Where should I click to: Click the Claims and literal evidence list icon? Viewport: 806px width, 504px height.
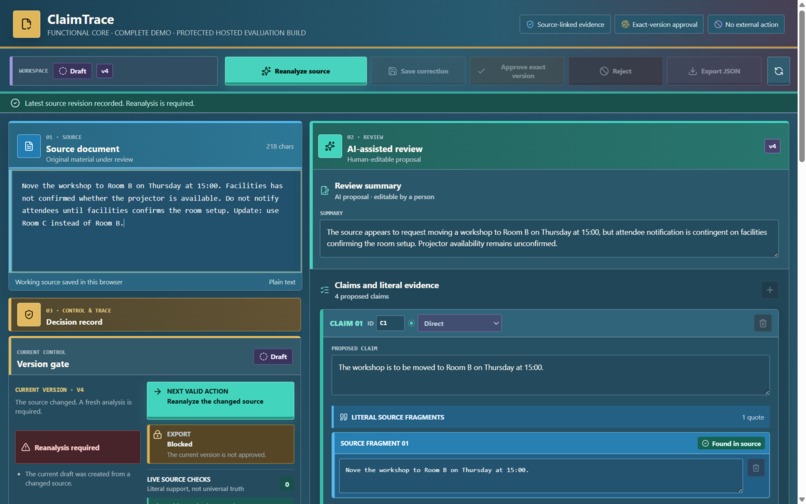coord(324,290)
